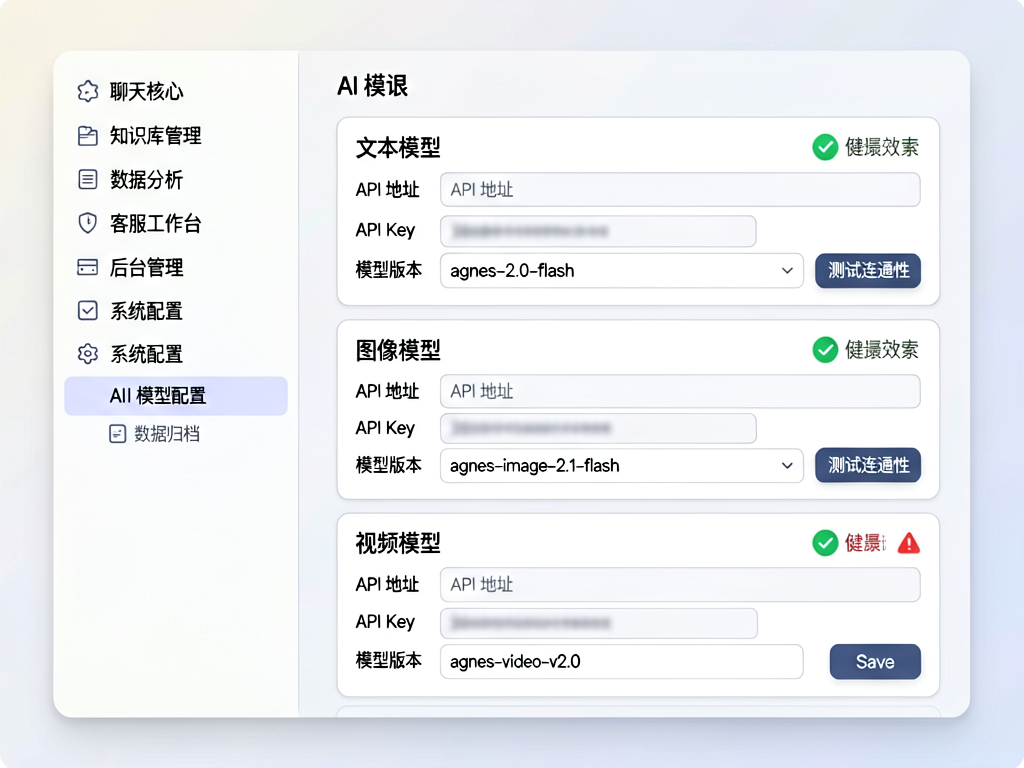1024x768 pixels.
Task: Focus API 地址 field in 图像模型
Action: [x=680, y=391]
